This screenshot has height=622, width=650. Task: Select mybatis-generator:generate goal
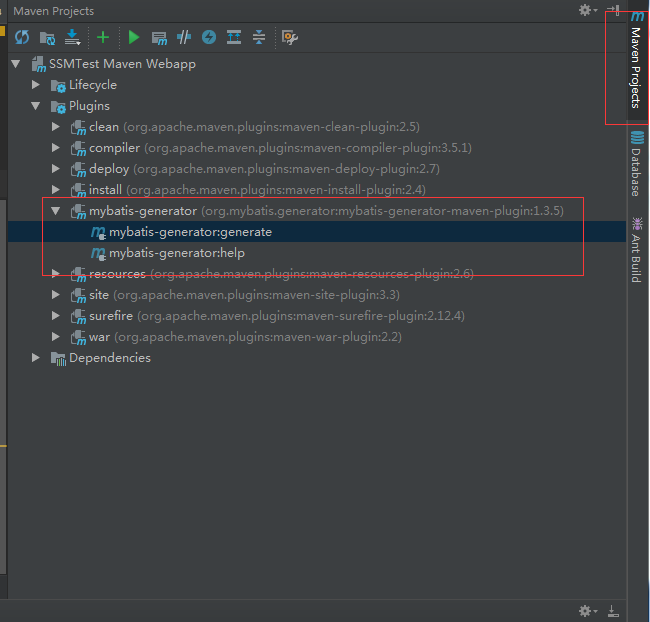[x=317, y=232]
